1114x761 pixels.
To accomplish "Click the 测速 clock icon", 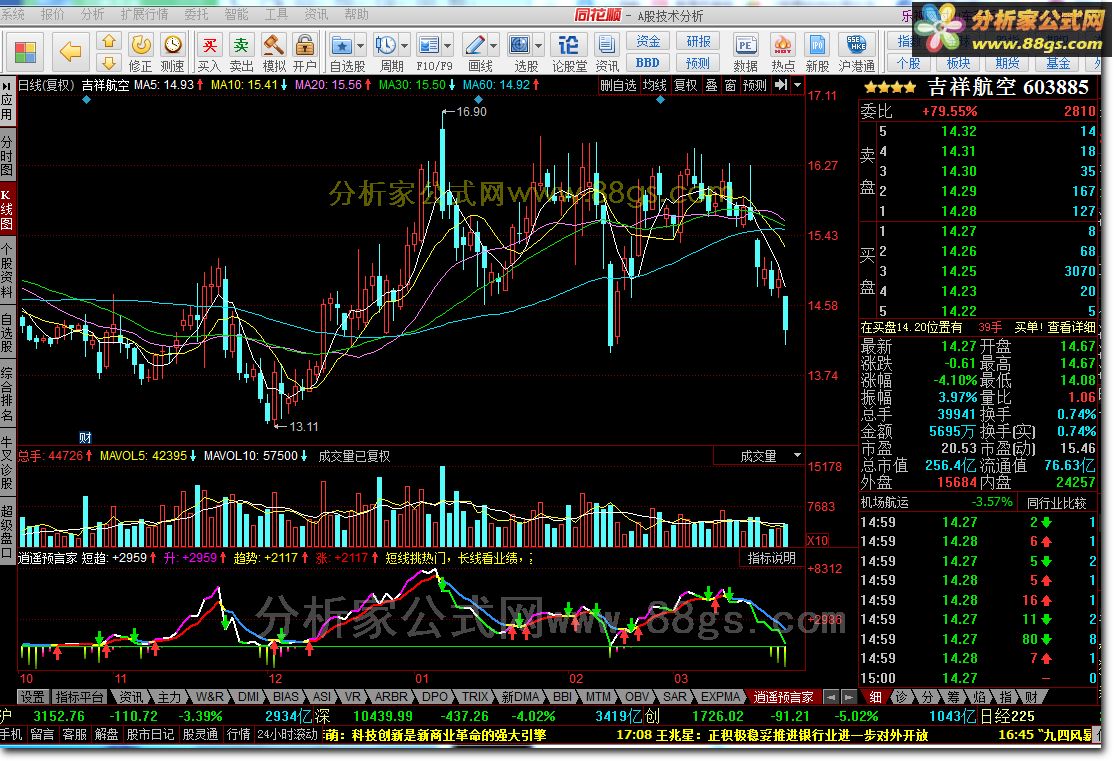I will pyautogui.click(x=172, y=45).
